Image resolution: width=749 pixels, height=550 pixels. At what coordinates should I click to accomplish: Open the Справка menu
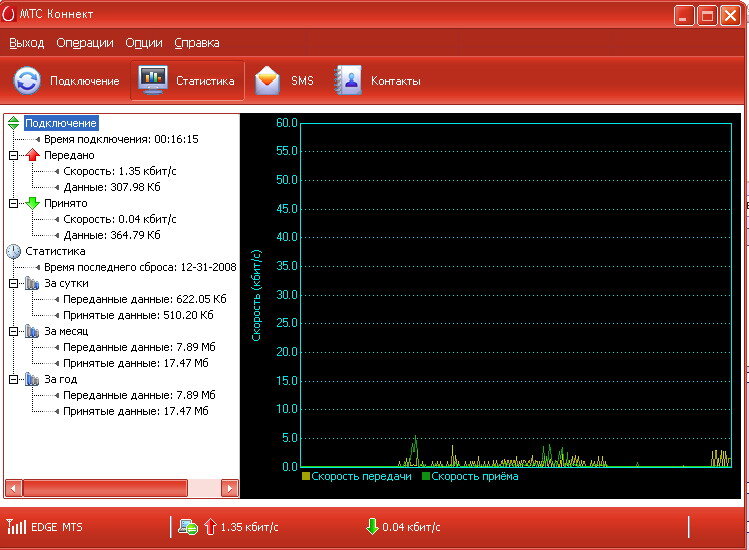tap(197, 43)
